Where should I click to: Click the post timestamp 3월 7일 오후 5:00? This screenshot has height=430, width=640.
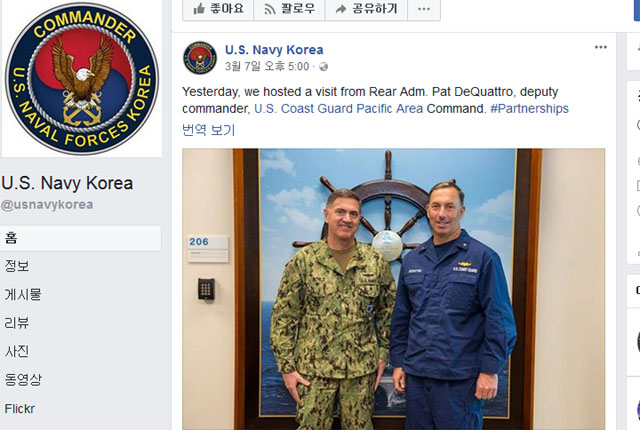[267, 66]
